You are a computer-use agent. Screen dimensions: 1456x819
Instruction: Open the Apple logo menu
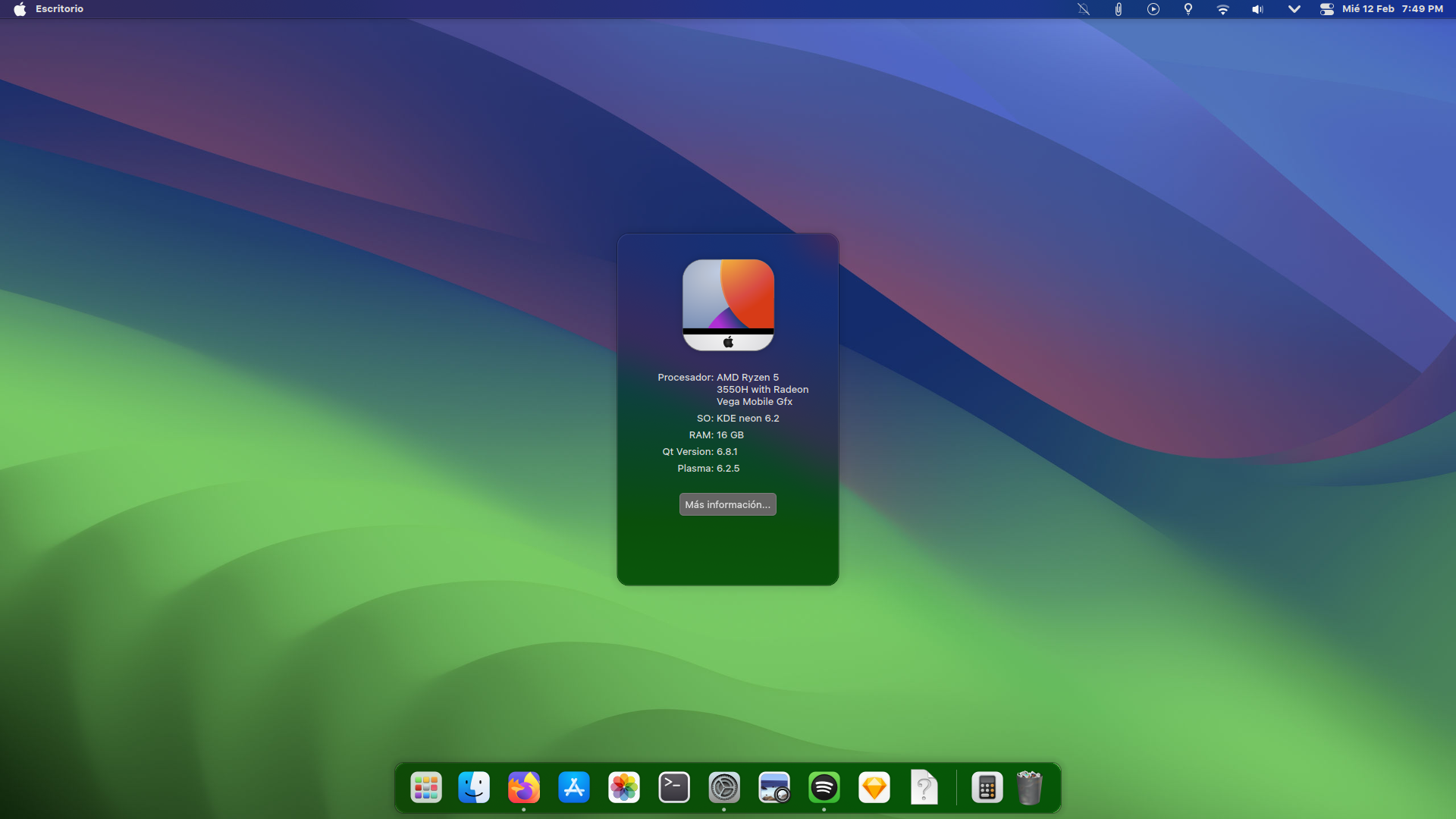(x=20, y=9)
